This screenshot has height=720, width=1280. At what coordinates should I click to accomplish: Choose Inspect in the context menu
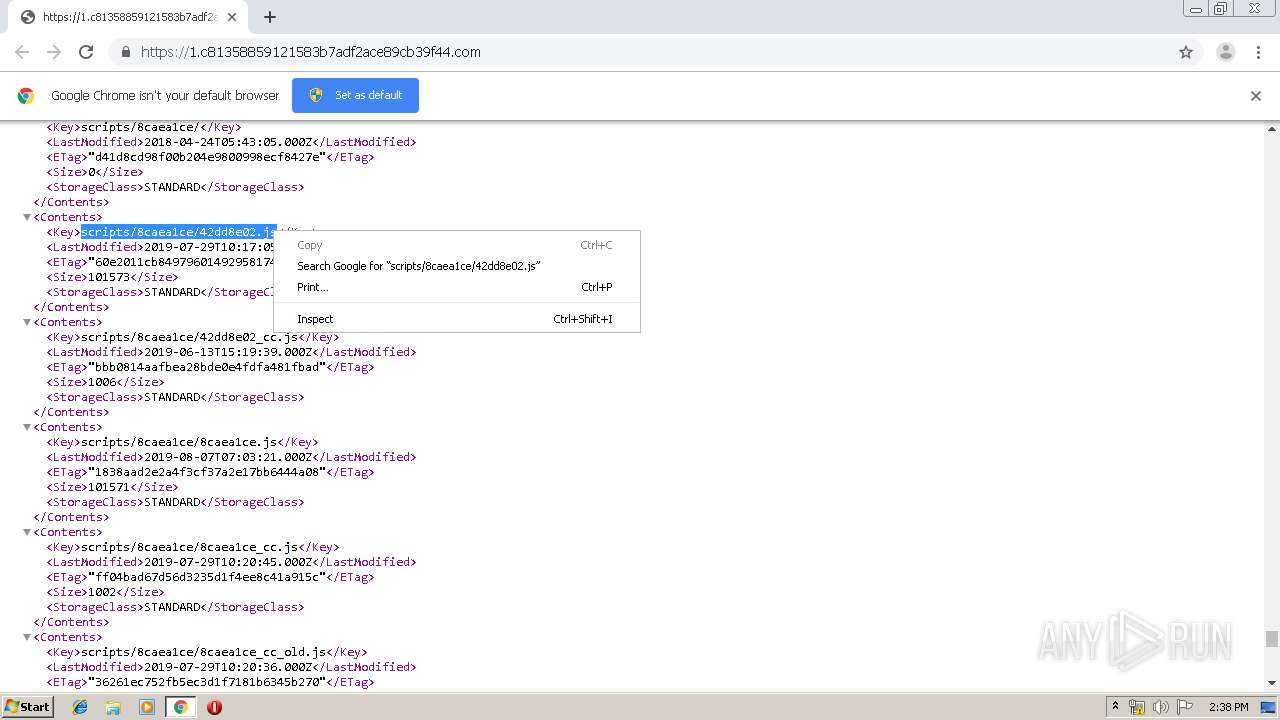click(x=456, y=319)
